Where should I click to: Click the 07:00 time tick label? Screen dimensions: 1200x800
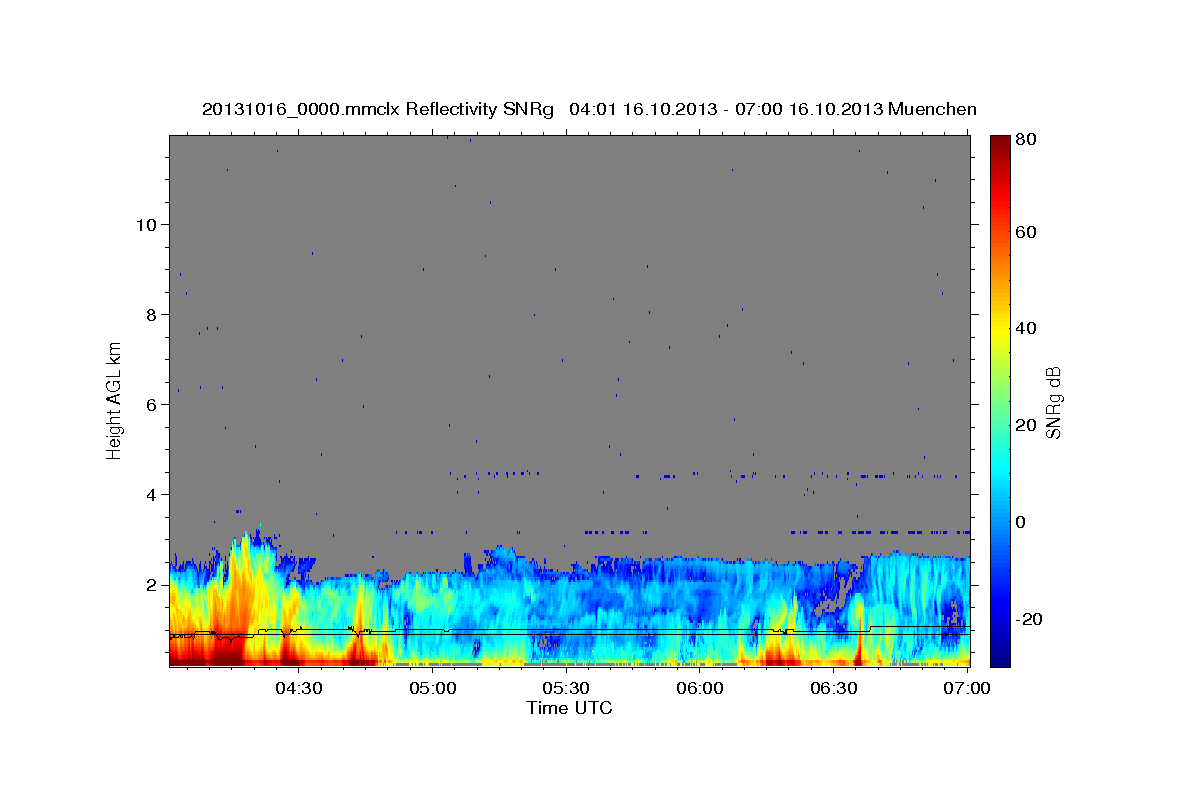point(968,688)
